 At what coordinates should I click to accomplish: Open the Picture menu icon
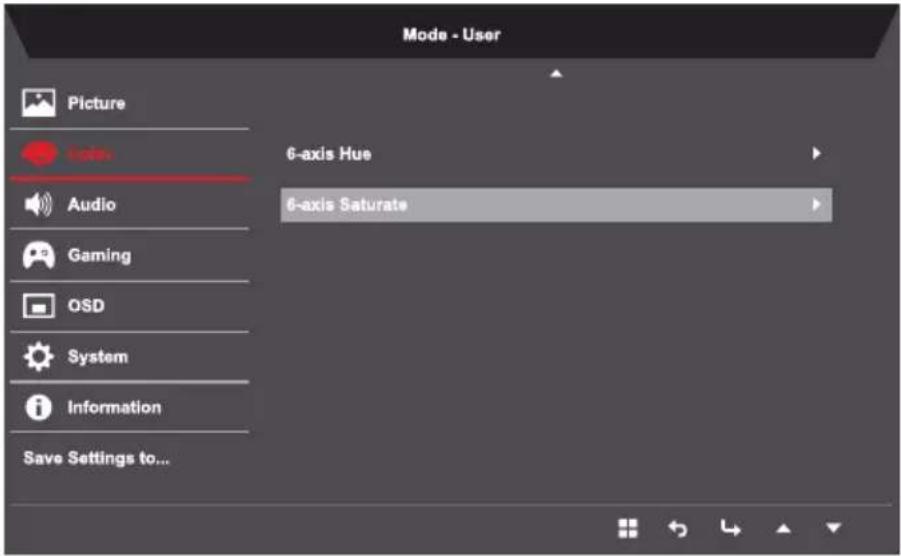click(x=38, y=103)
